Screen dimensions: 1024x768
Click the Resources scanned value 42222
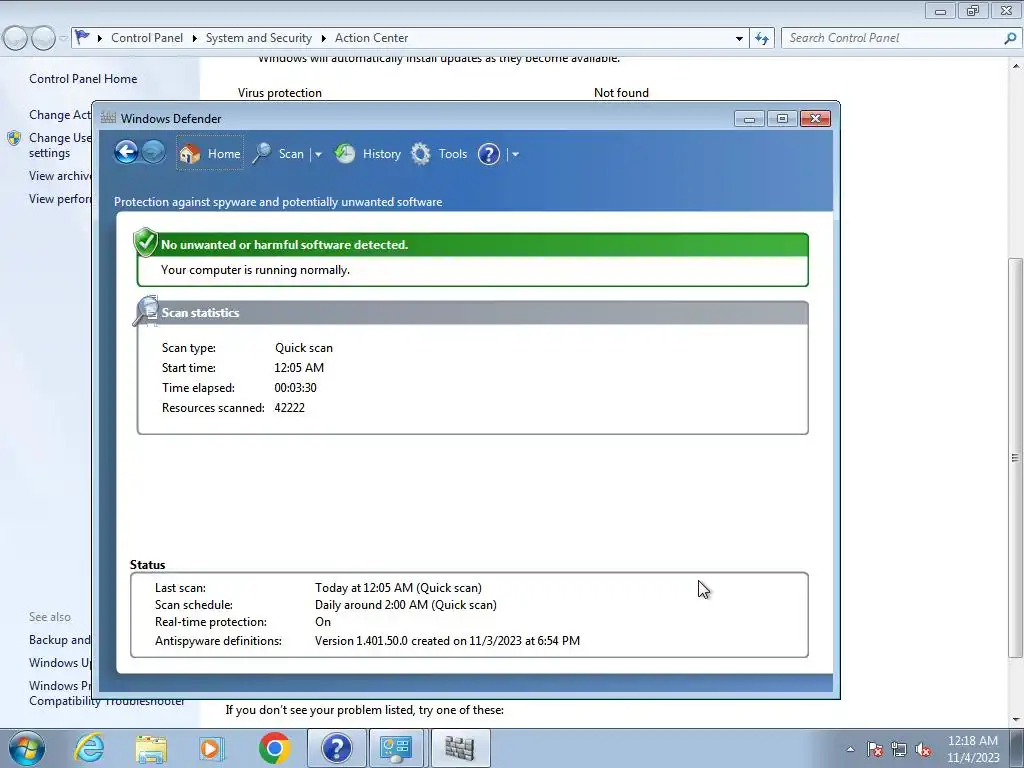point(289,408)
